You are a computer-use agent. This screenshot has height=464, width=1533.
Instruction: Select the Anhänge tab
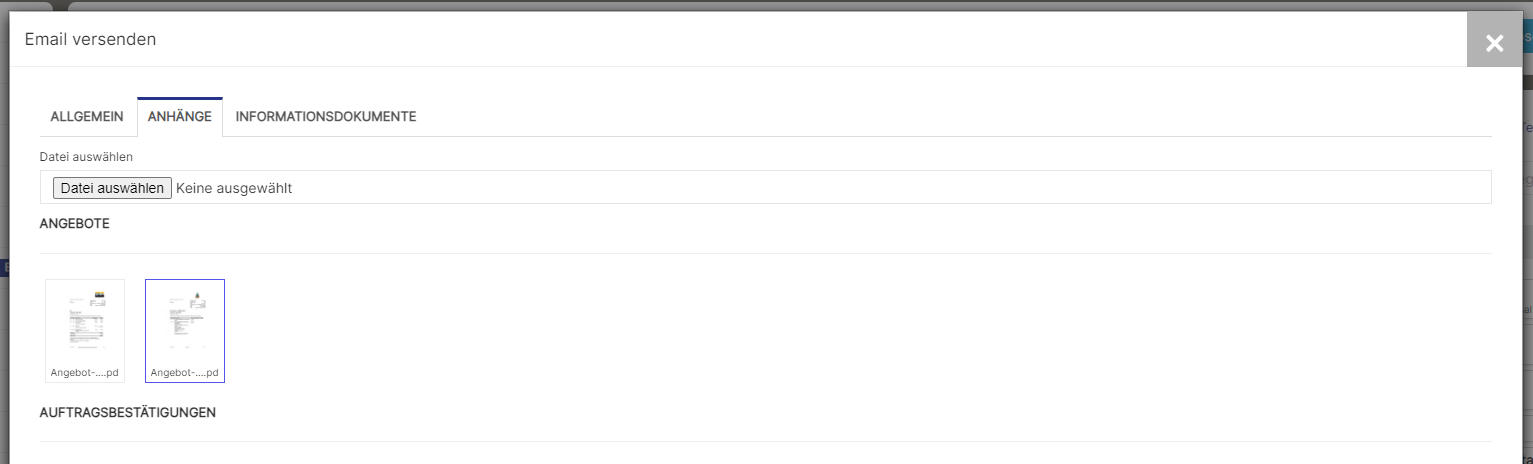coord(180,117)
